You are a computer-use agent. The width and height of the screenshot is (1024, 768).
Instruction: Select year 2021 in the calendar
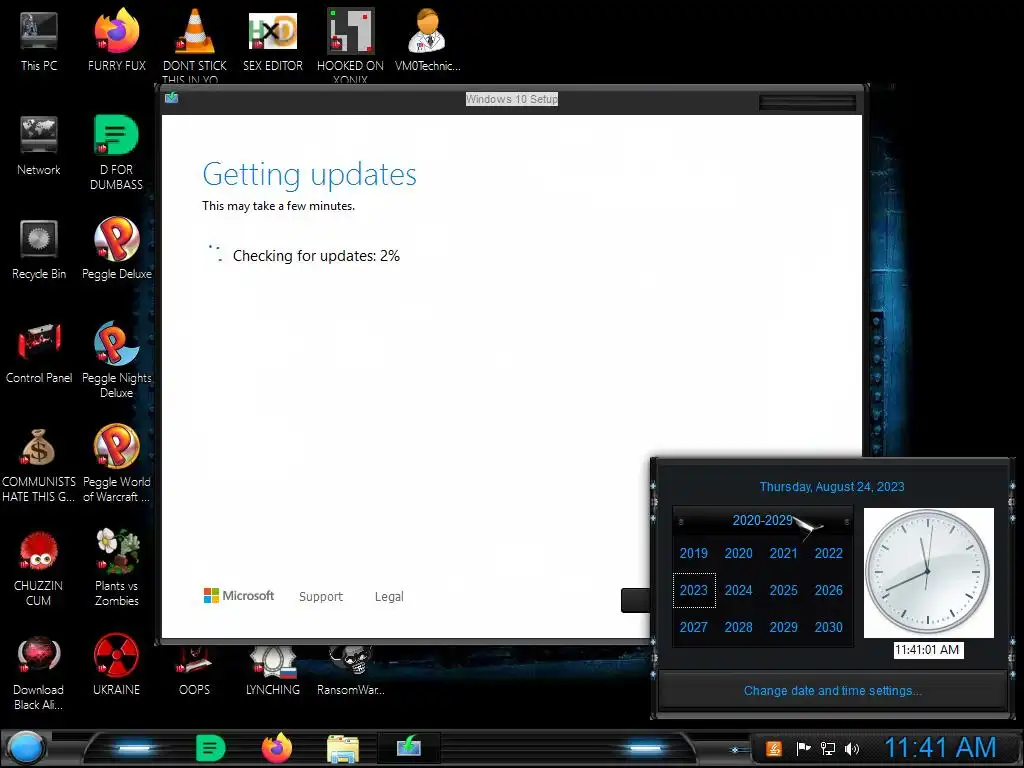[x=784, y=553]
